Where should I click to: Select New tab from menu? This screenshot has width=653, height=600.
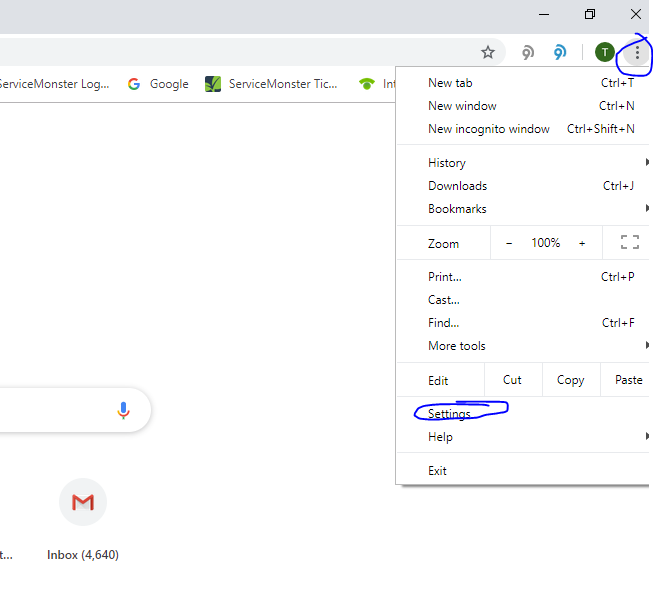(523, 83)
